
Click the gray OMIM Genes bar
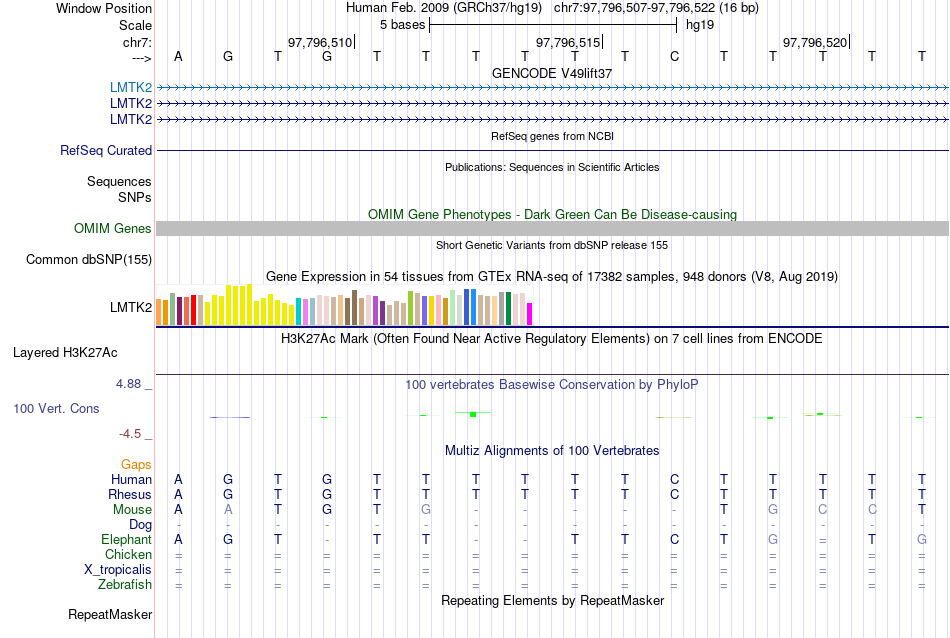pos(553,228)
